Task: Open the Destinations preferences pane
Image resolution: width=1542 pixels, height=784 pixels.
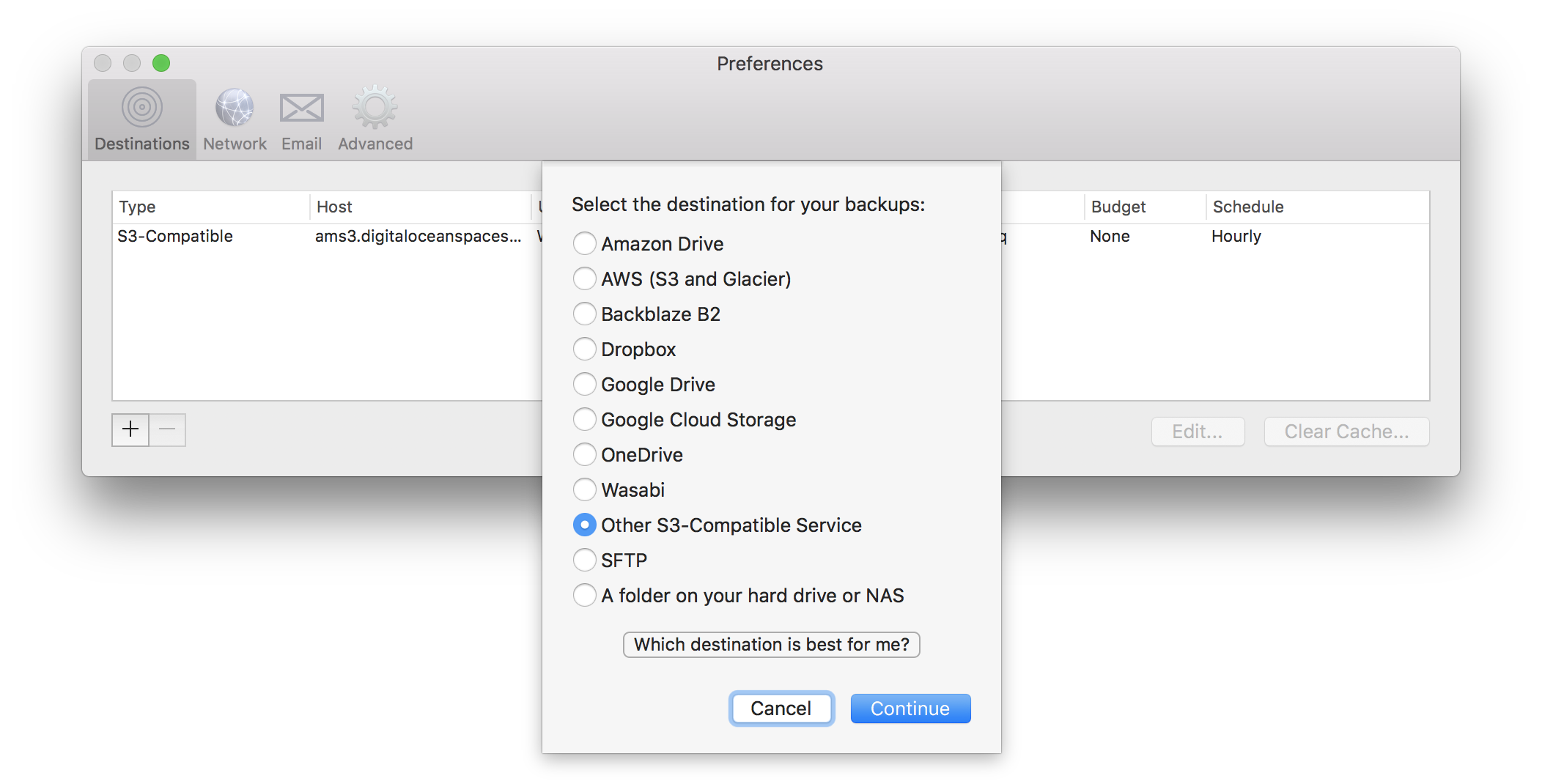Action: [x=142, y=119]
